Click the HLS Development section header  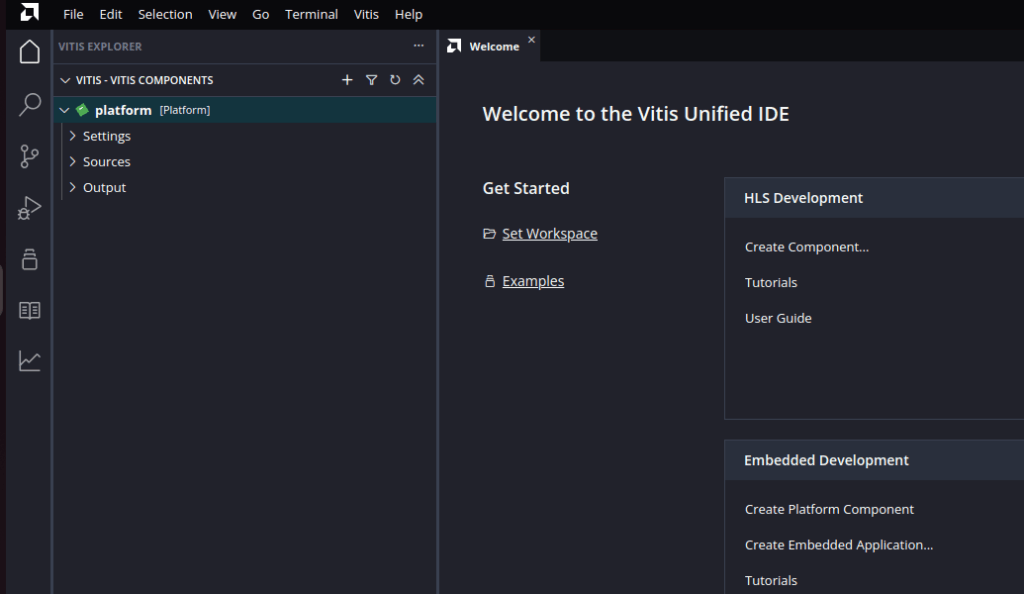[803, 198]
